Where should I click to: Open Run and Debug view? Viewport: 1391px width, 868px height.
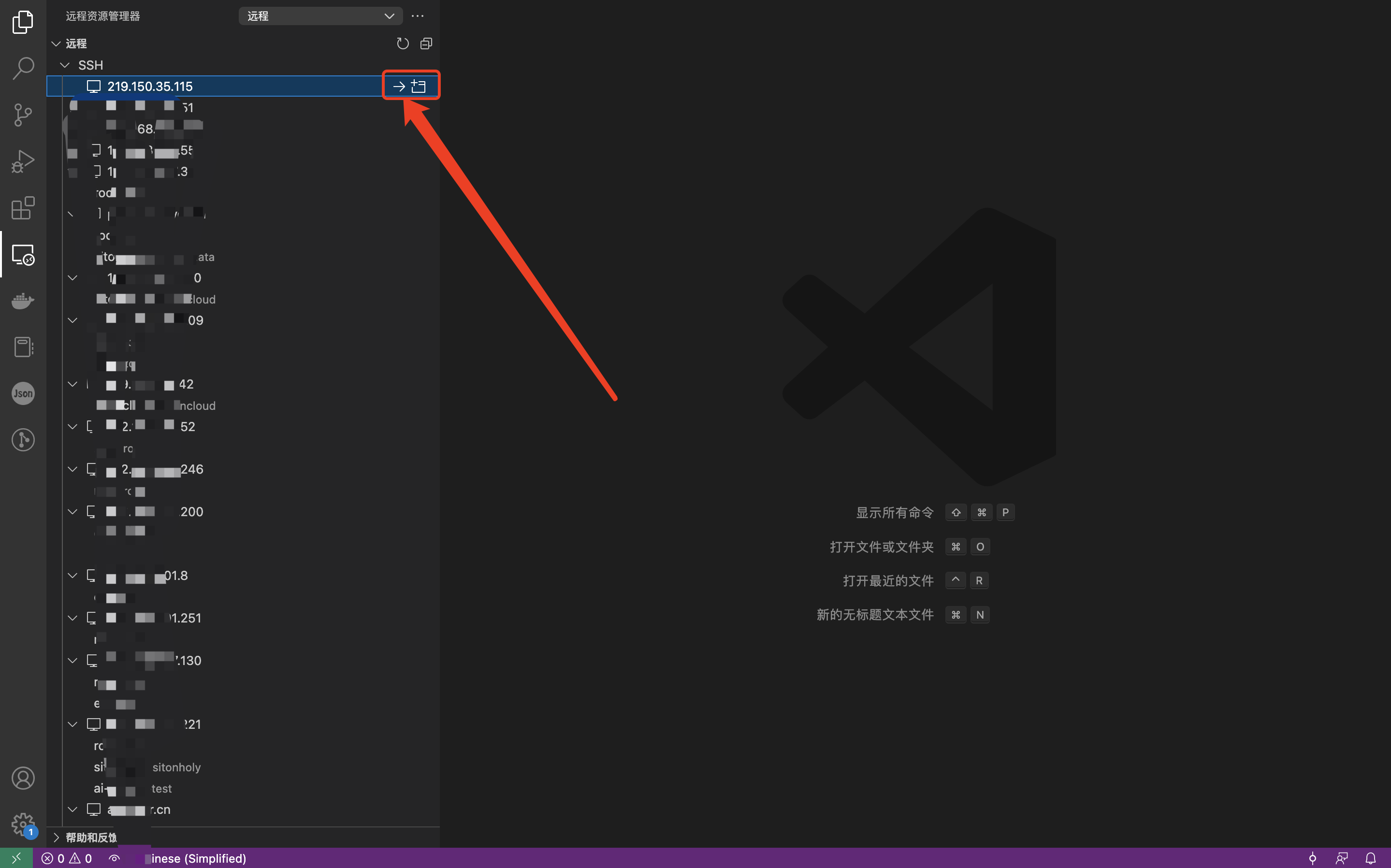23,161
